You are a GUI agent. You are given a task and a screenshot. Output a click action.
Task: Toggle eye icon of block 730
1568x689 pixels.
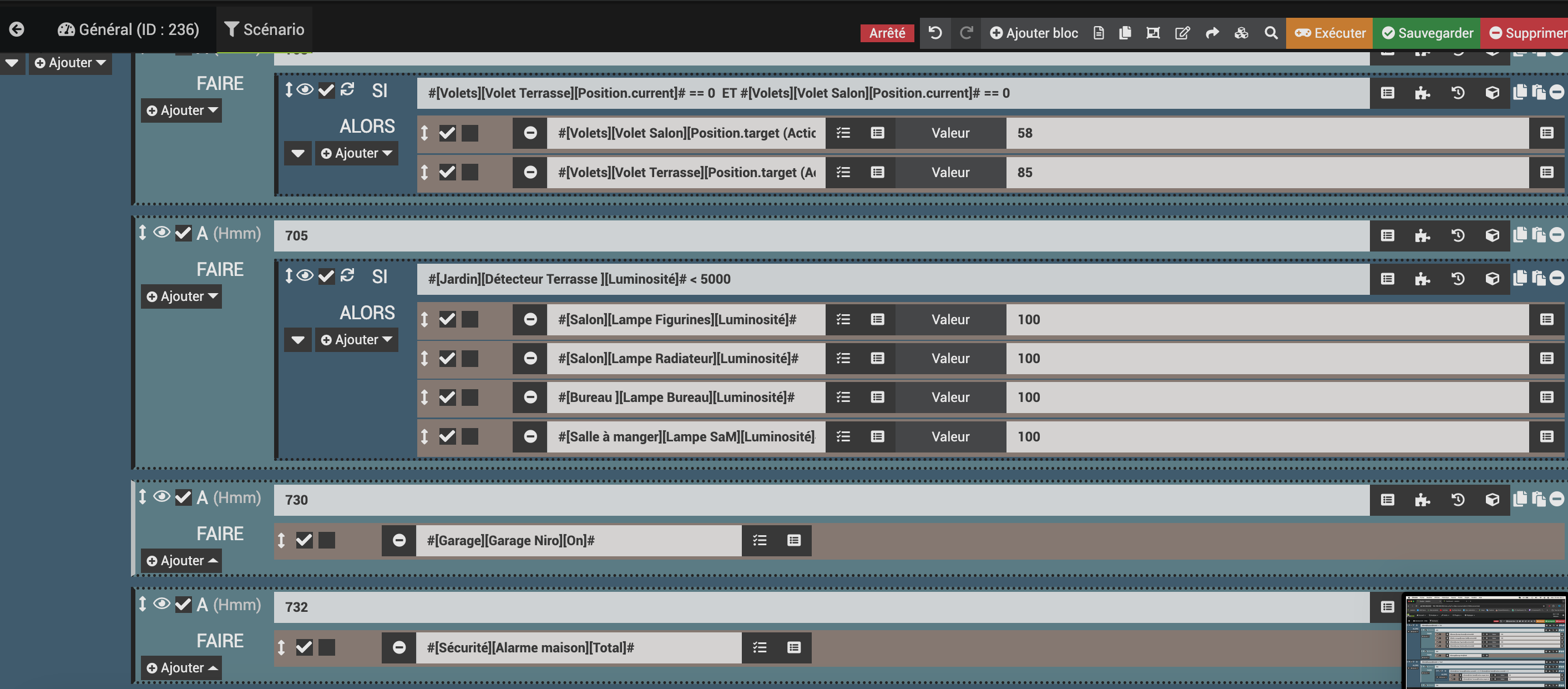pyautogui.click(x=161, y=496)
